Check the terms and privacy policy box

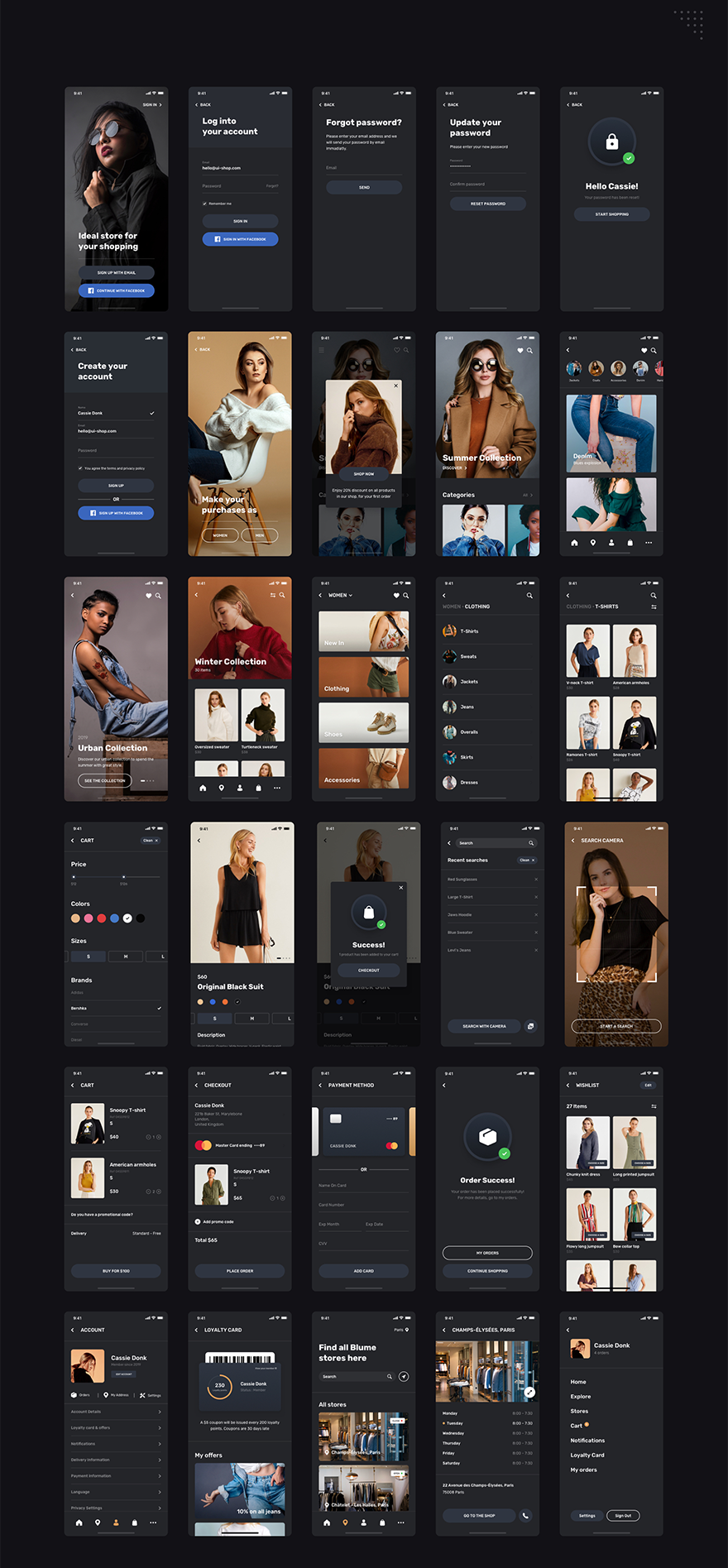point(80,468)
